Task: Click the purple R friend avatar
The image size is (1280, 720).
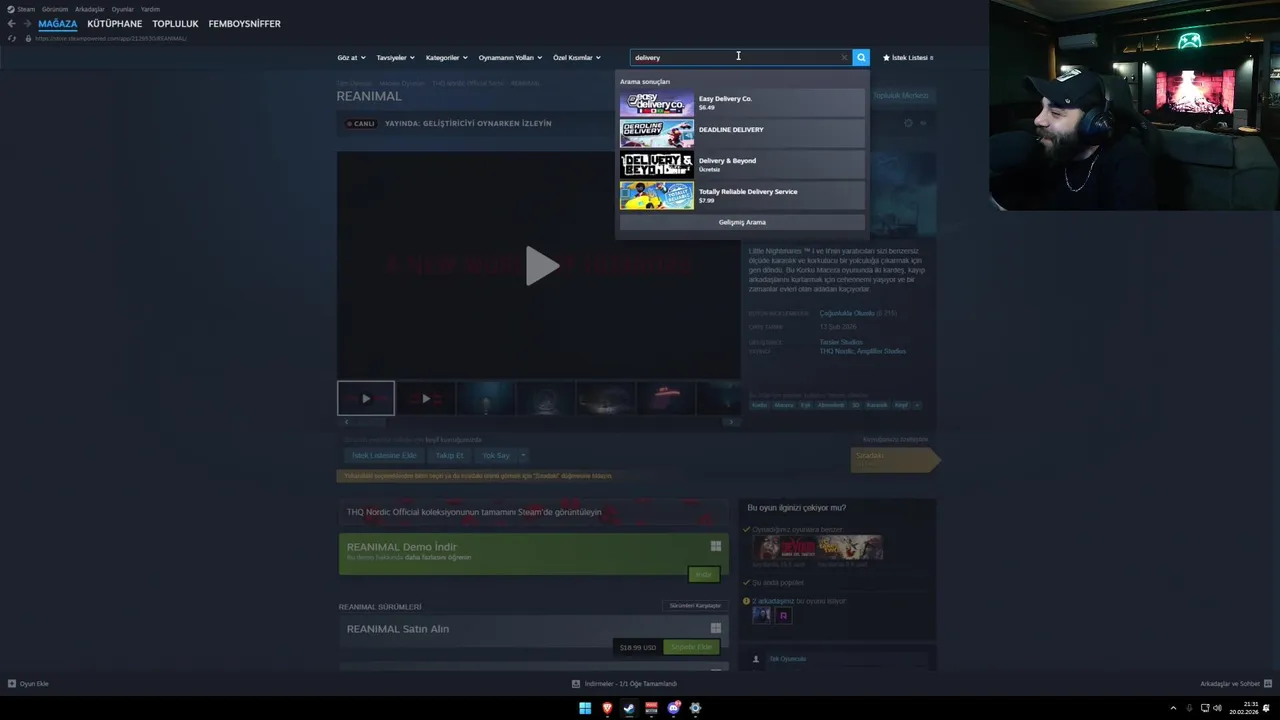Action: point(783,615)
